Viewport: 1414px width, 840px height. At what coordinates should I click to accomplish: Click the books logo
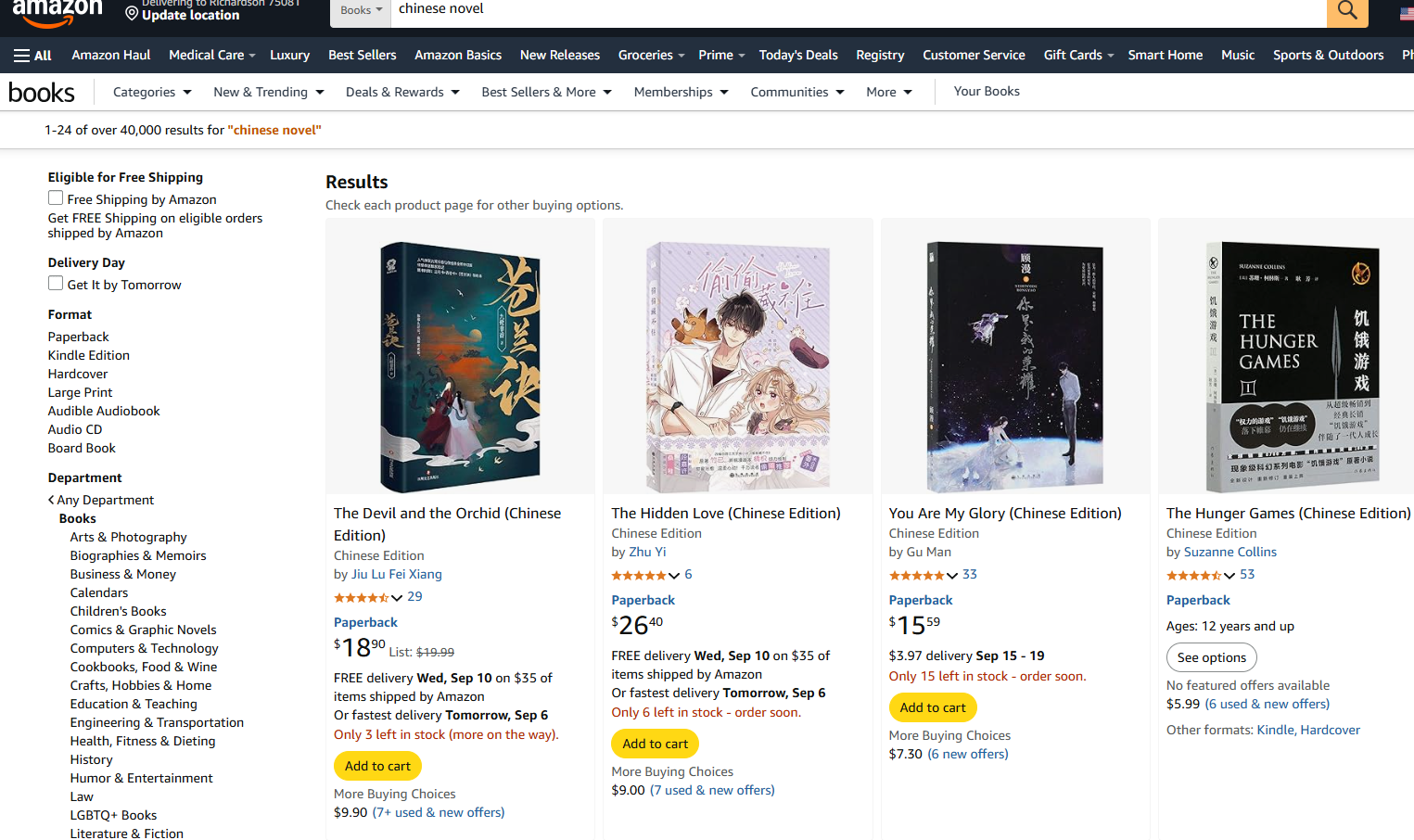point(42,93)
